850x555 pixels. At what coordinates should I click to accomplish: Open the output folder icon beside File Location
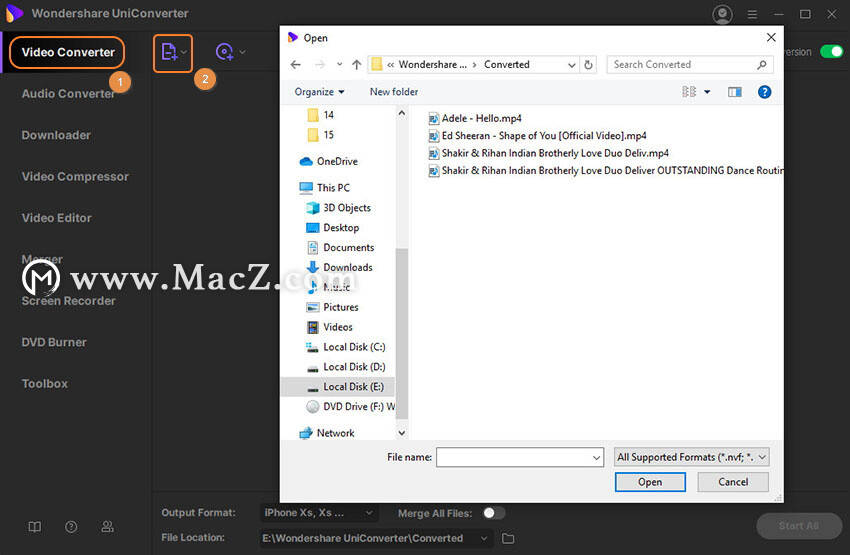[x=508, y=538]
